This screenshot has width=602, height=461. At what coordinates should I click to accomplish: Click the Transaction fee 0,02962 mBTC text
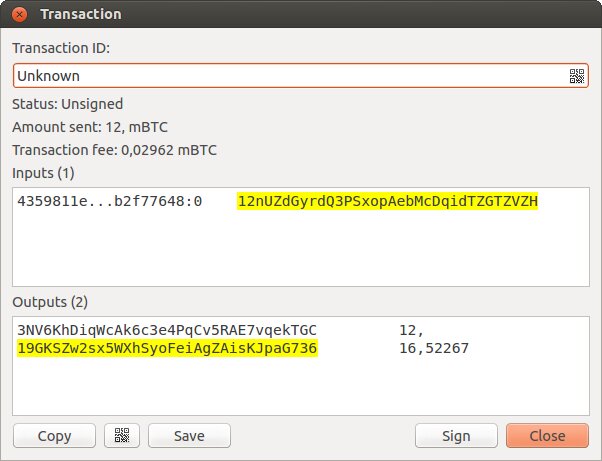click(x=114, y=150)
